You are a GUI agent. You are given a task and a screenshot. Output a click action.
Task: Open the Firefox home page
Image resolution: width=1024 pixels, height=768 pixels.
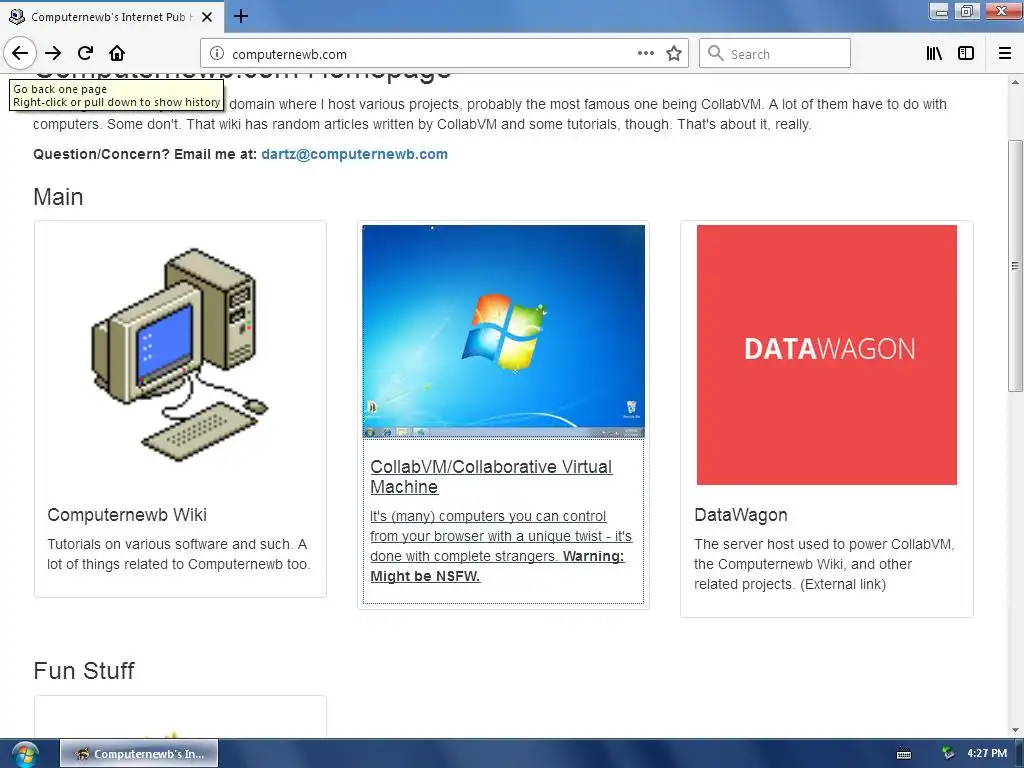click(117, 53)
